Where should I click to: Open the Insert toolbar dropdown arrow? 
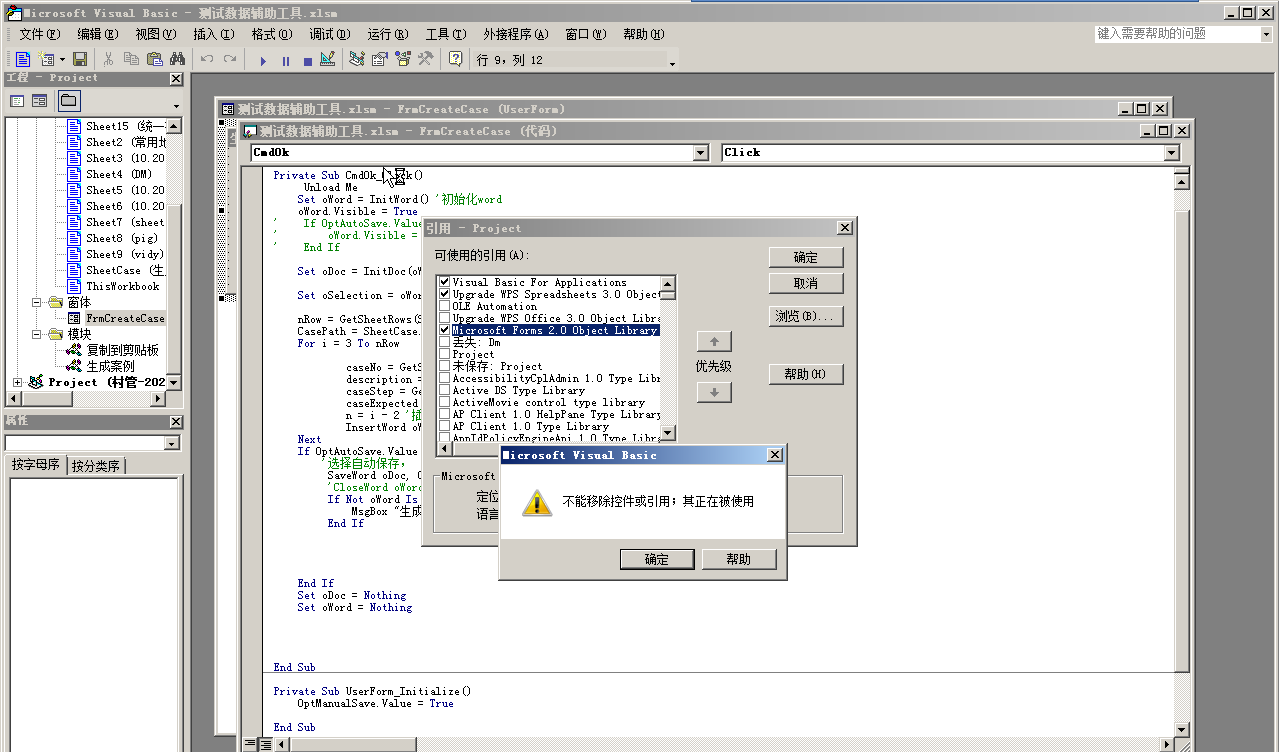click(x=62, y=58)
